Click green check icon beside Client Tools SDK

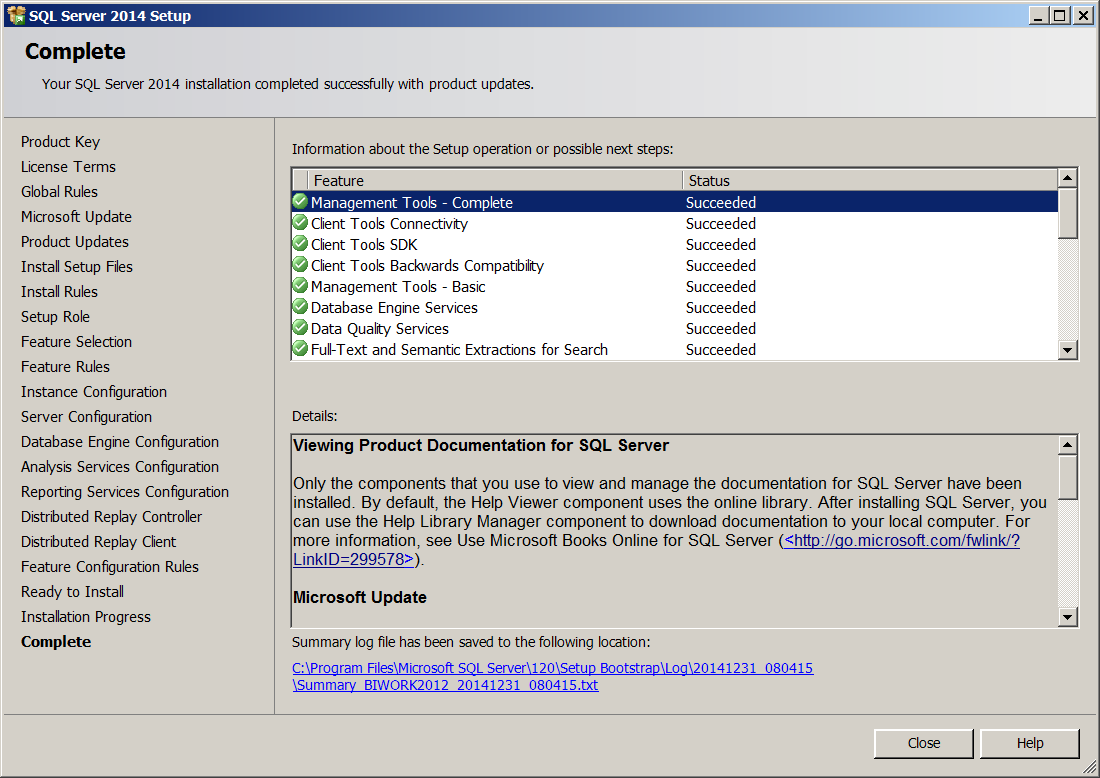click(300, 244)
